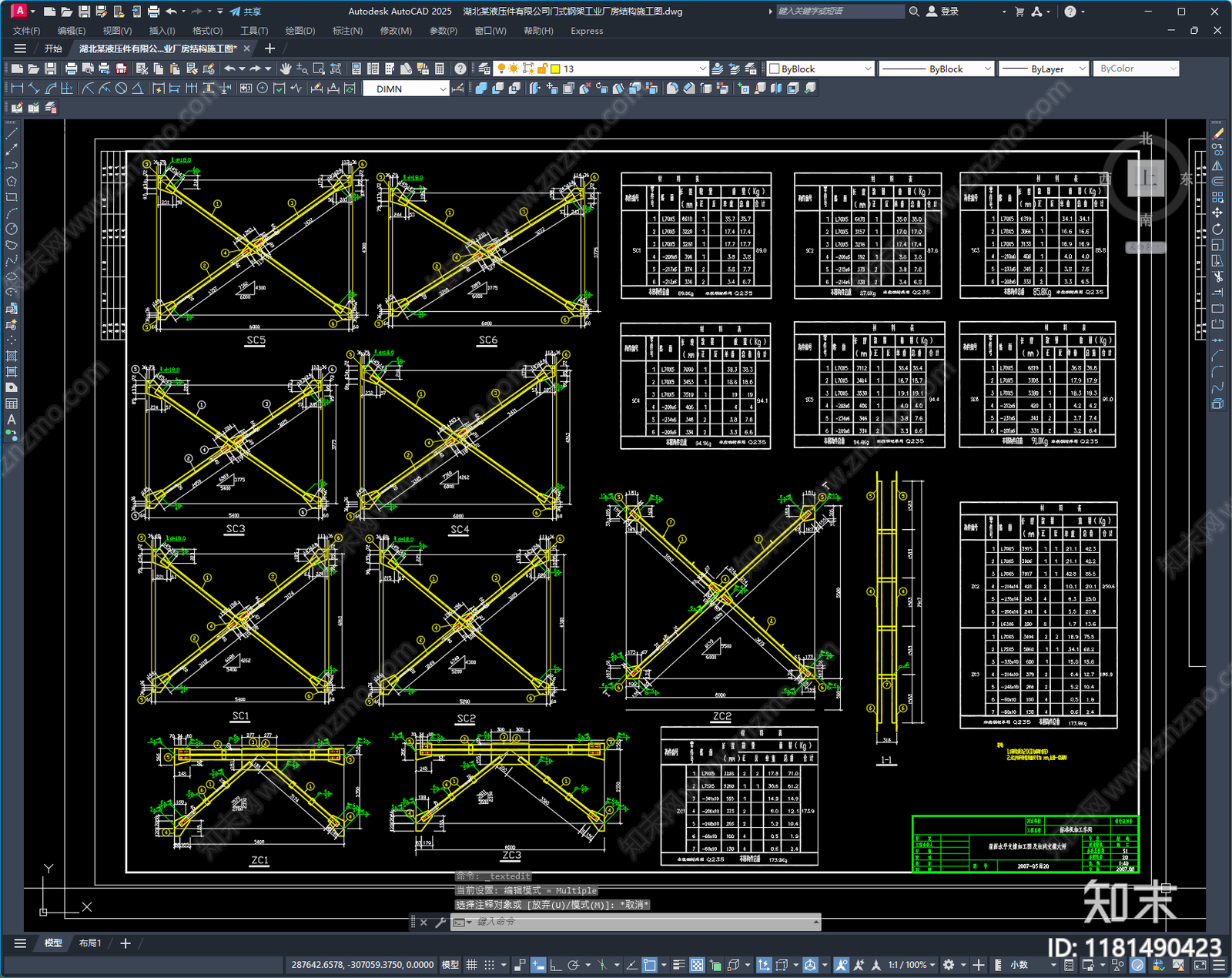Click the Move tool in right toolbar
1232x978 pixels.
(1217, 213)
